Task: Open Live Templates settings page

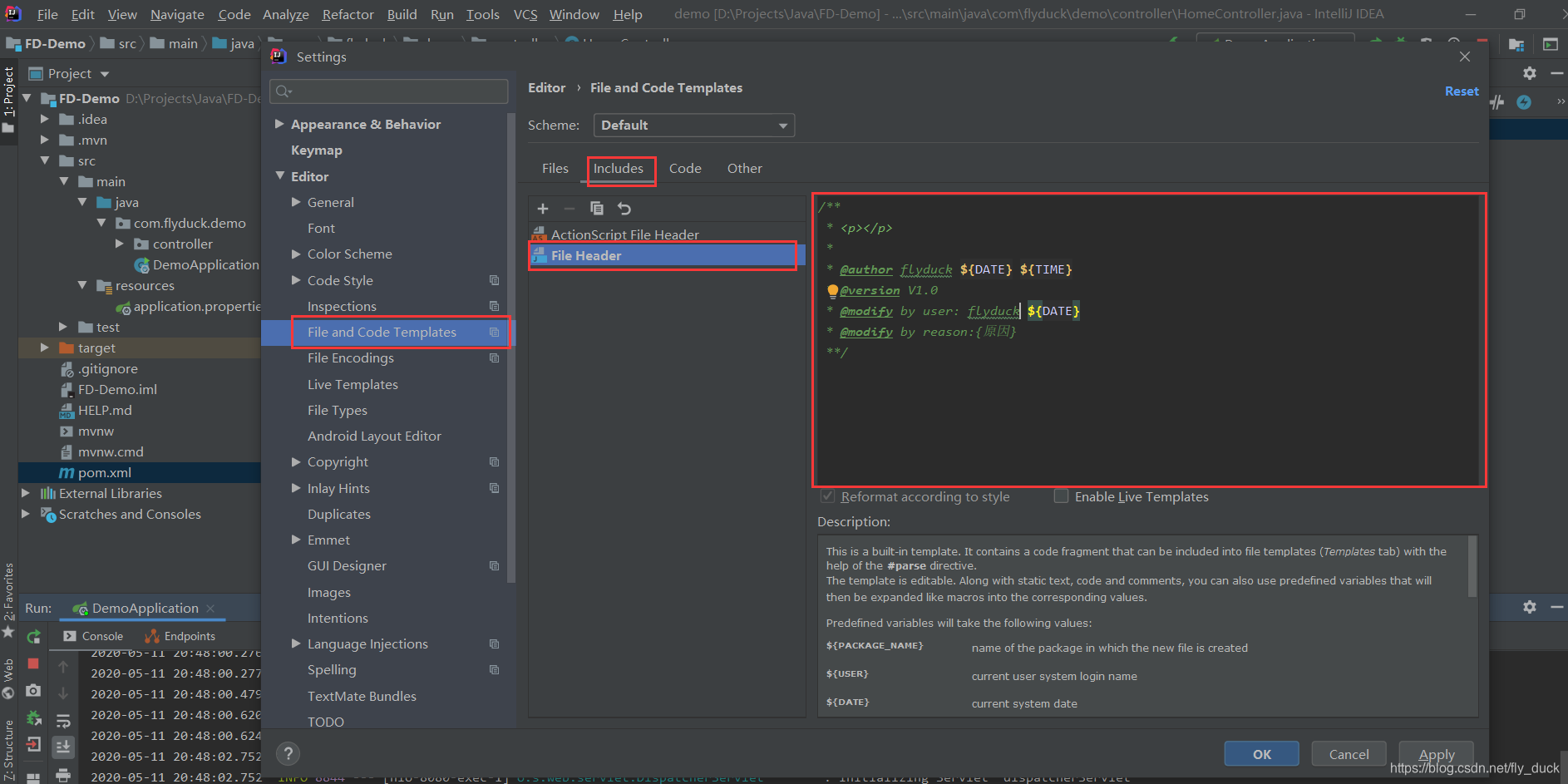Action: click(x=353, y=384)
